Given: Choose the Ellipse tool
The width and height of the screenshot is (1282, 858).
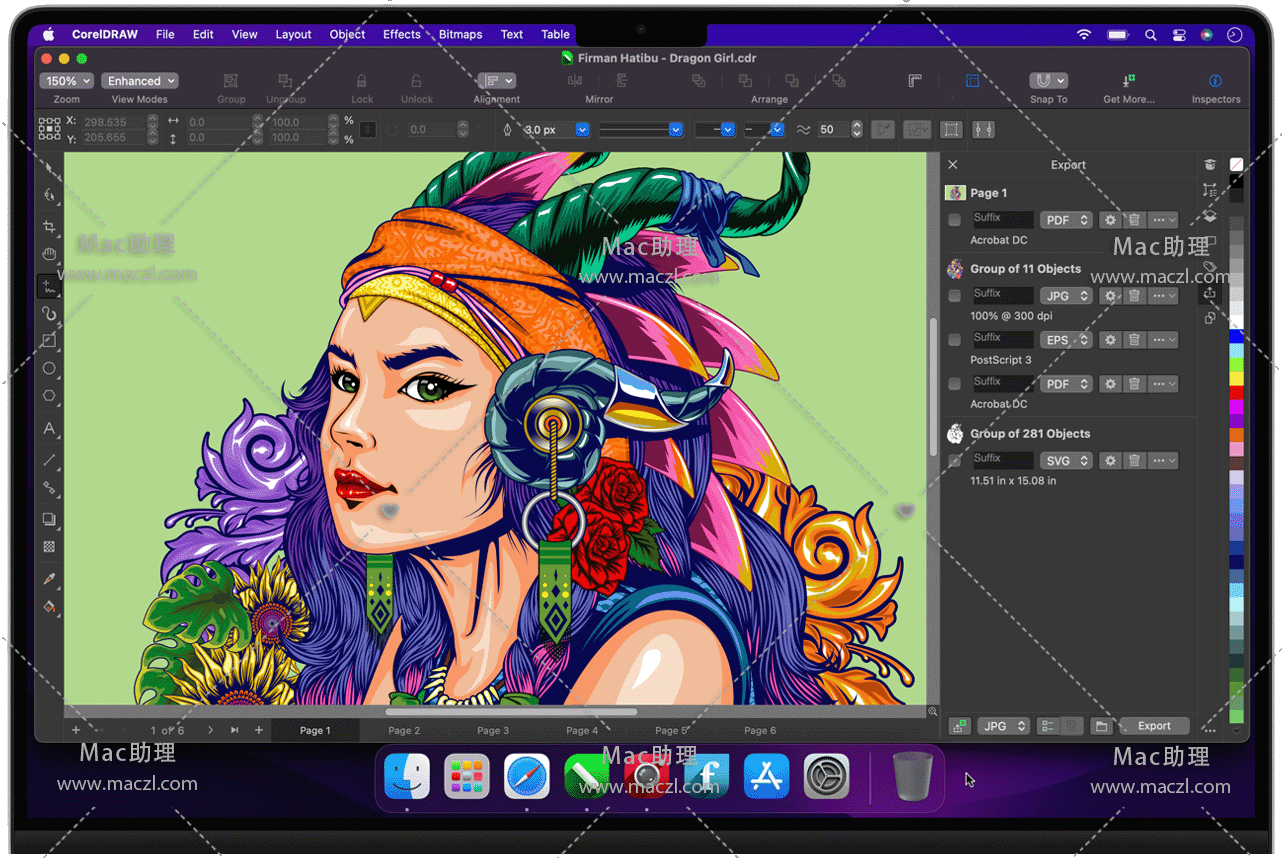Looking at the screenshot, I should [49, 368].
